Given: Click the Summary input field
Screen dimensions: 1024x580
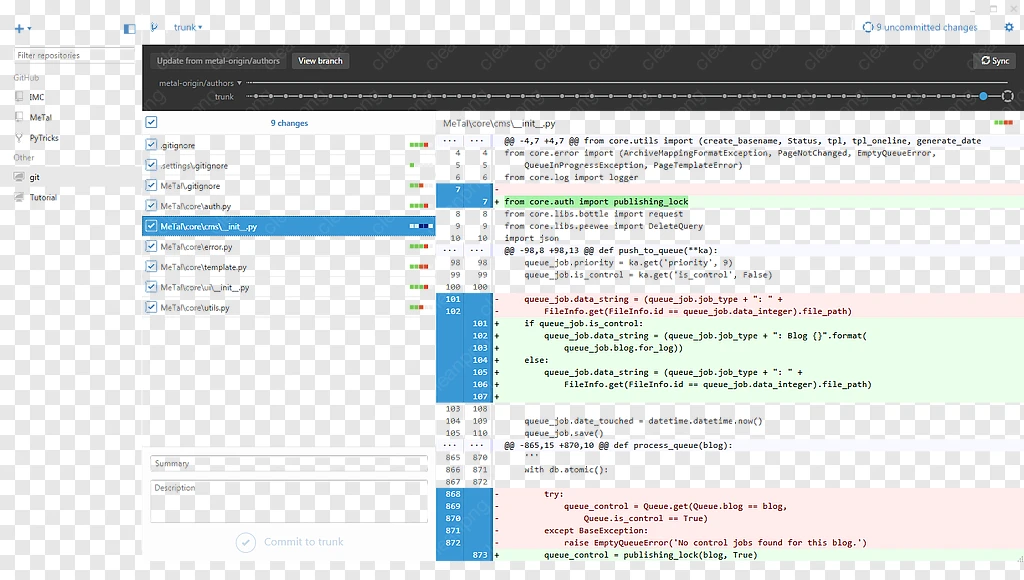Looking at the screenshot, I should (289, 463).
